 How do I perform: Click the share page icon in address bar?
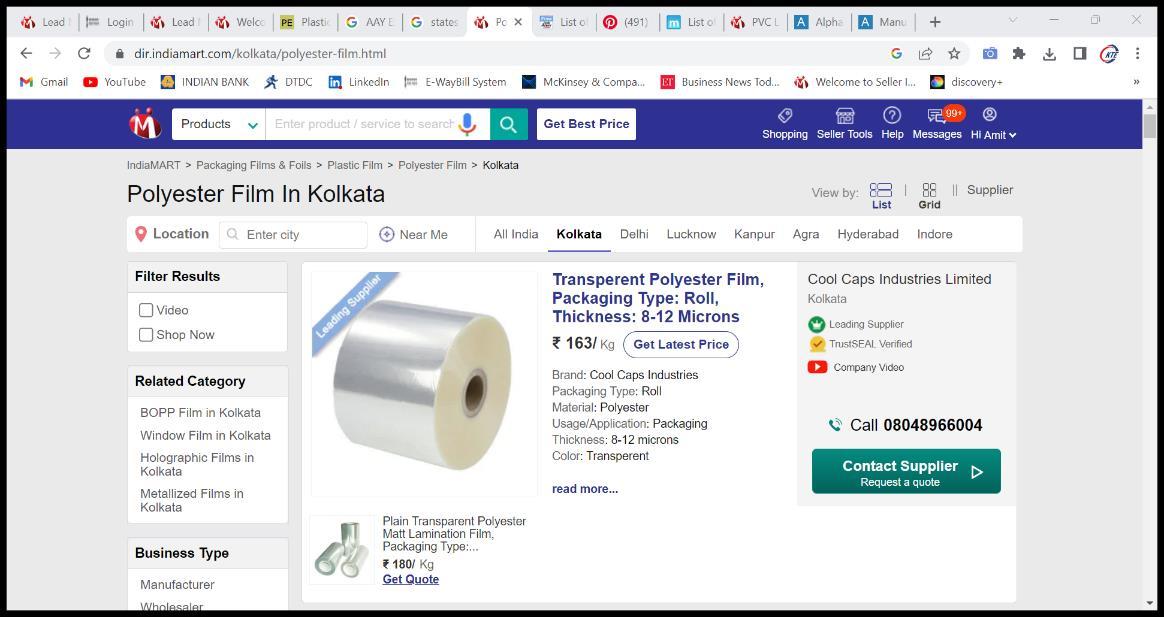925,53
